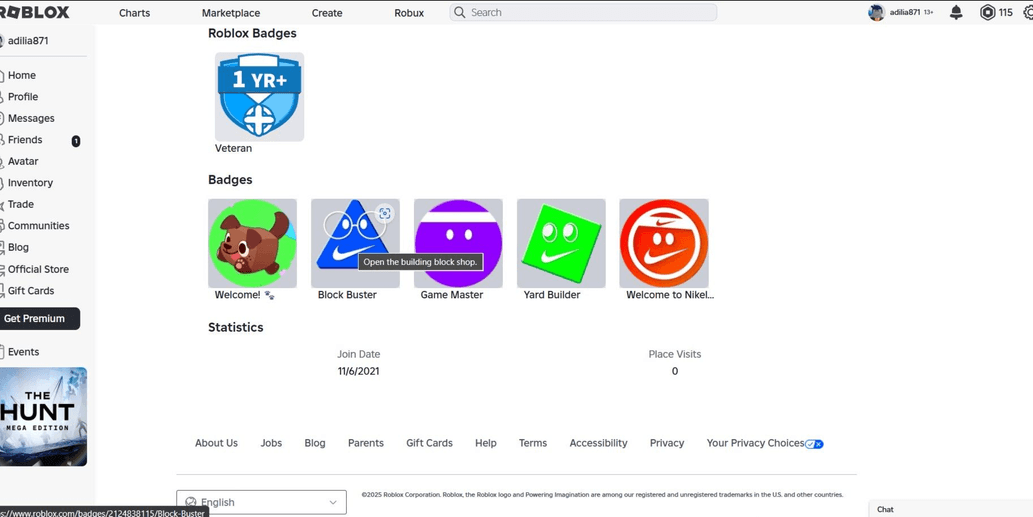Click the Veteran badge label
The height and width of the screenshot is (517, 1033).
[233, 148]
